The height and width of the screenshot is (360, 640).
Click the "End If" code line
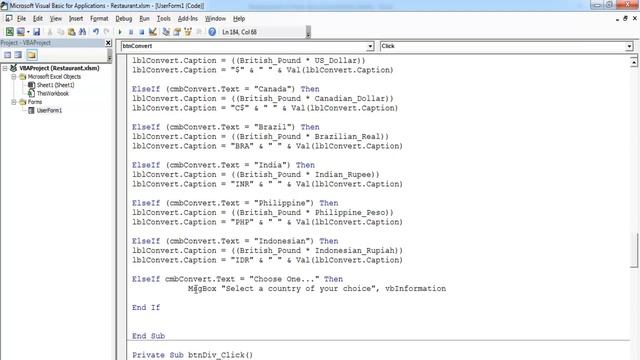point(146,308)
